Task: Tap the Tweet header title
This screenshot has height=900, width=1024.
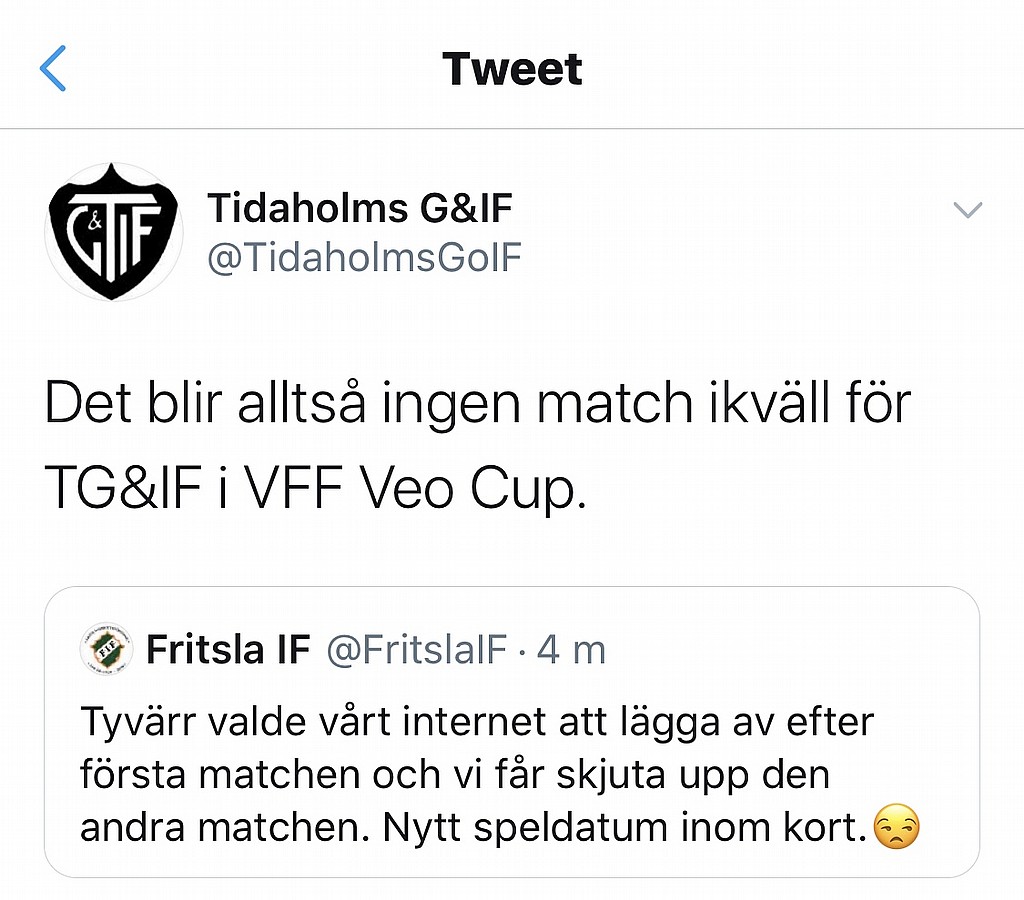Action: (512, 69)
